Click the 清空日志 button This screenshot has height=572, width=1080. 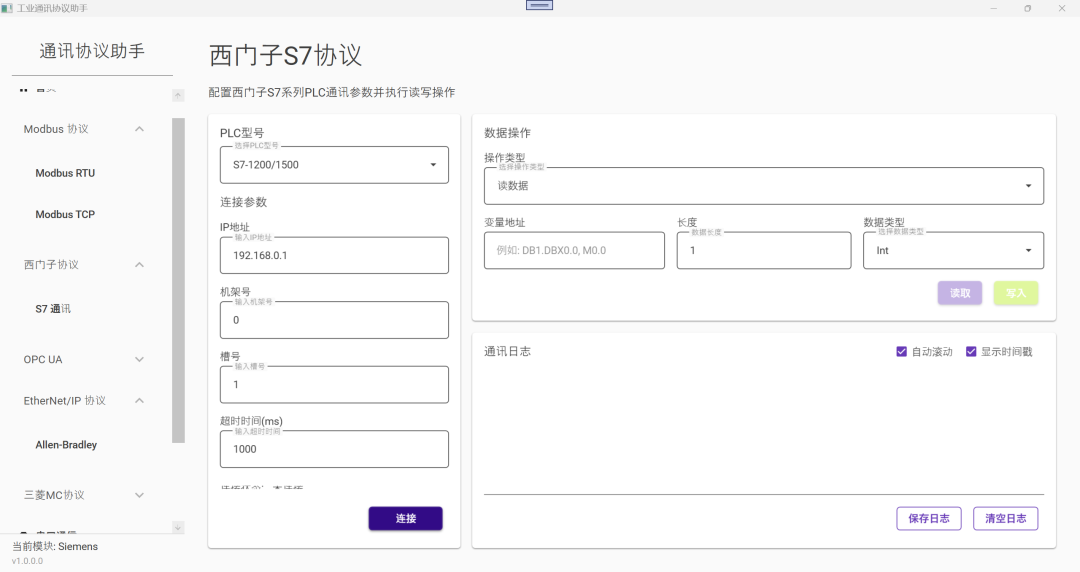(1006, 518)
